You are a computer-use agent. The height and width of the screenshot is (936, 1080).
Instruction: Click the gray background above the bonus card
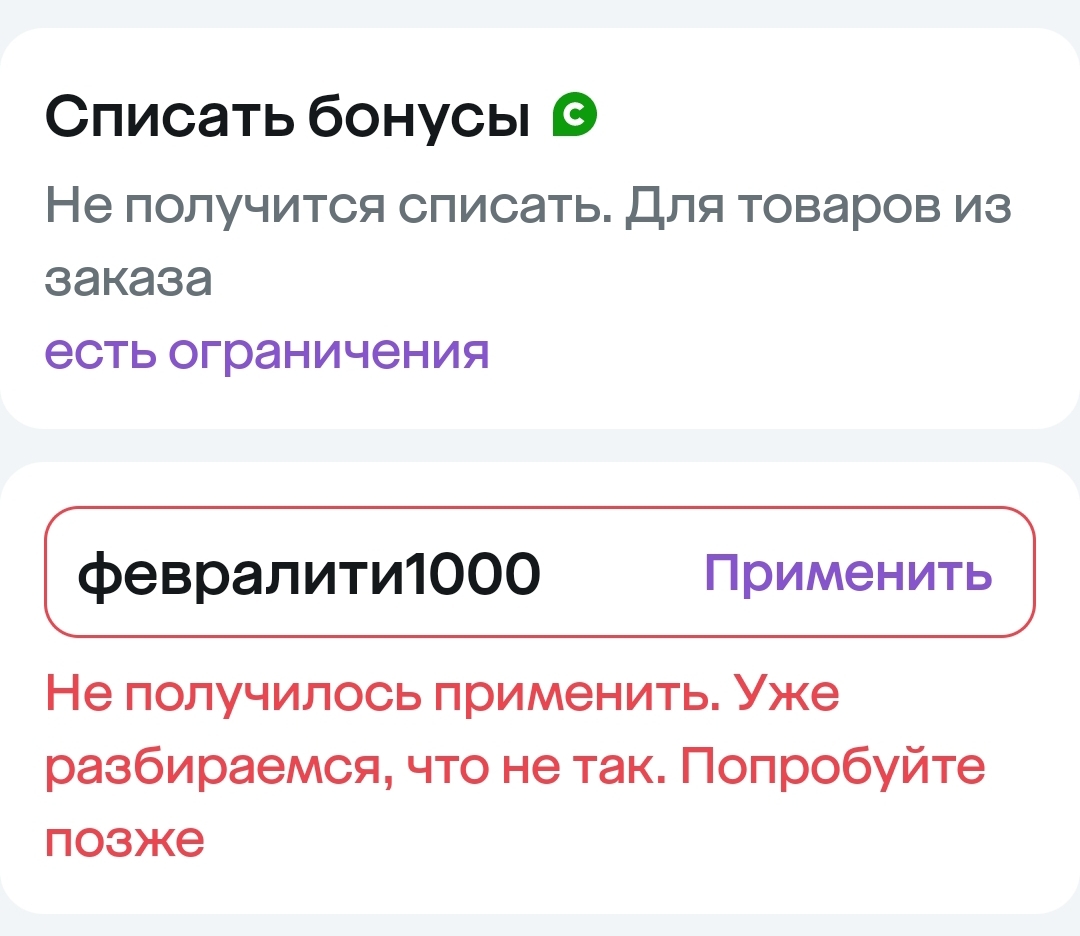coord(540,12)
